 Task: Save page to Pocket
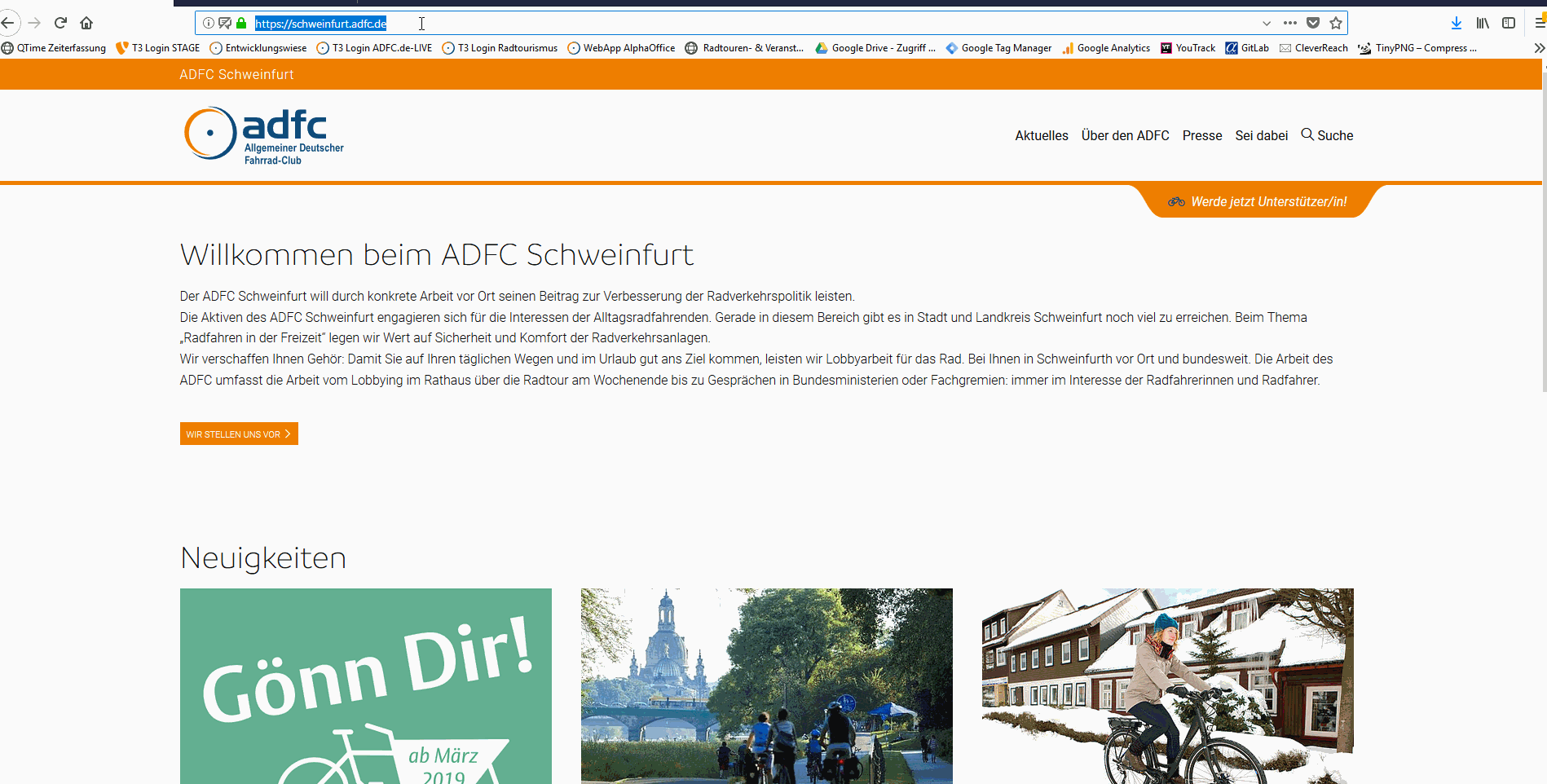click(x=1313, y=23)
